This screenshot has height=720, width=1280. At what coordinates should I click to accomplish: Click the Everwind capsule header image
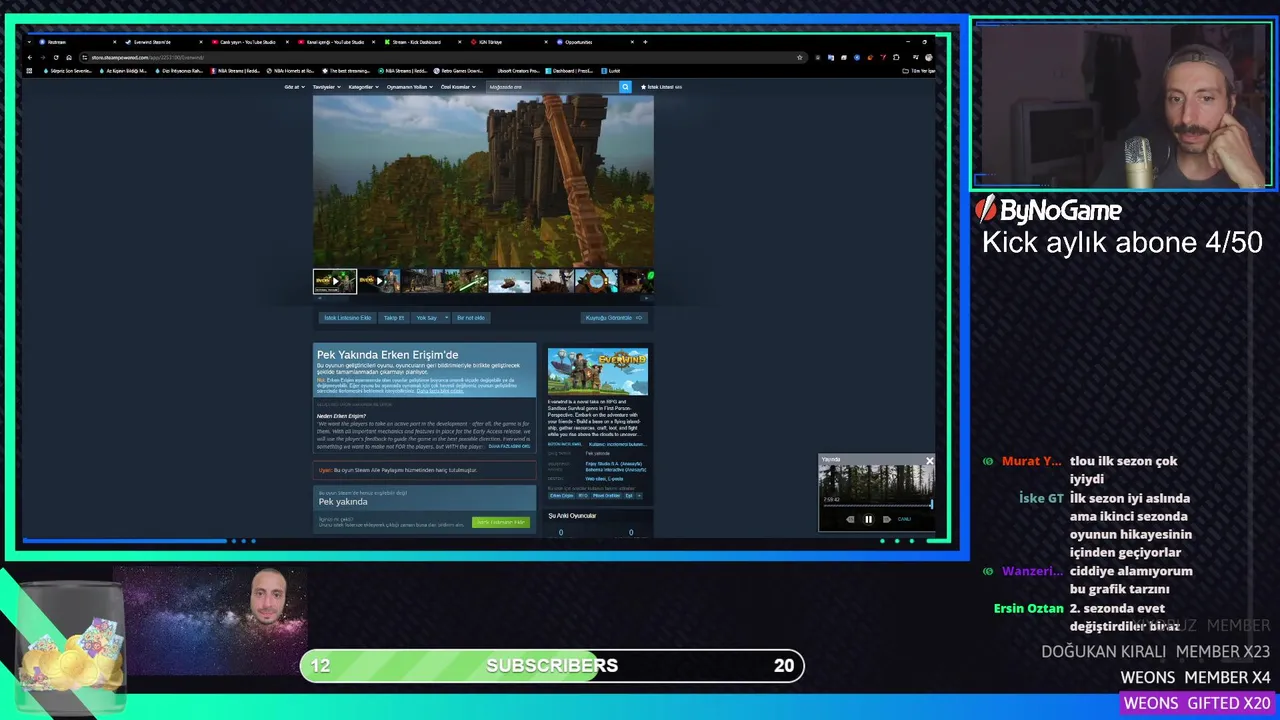coord(598,372)
